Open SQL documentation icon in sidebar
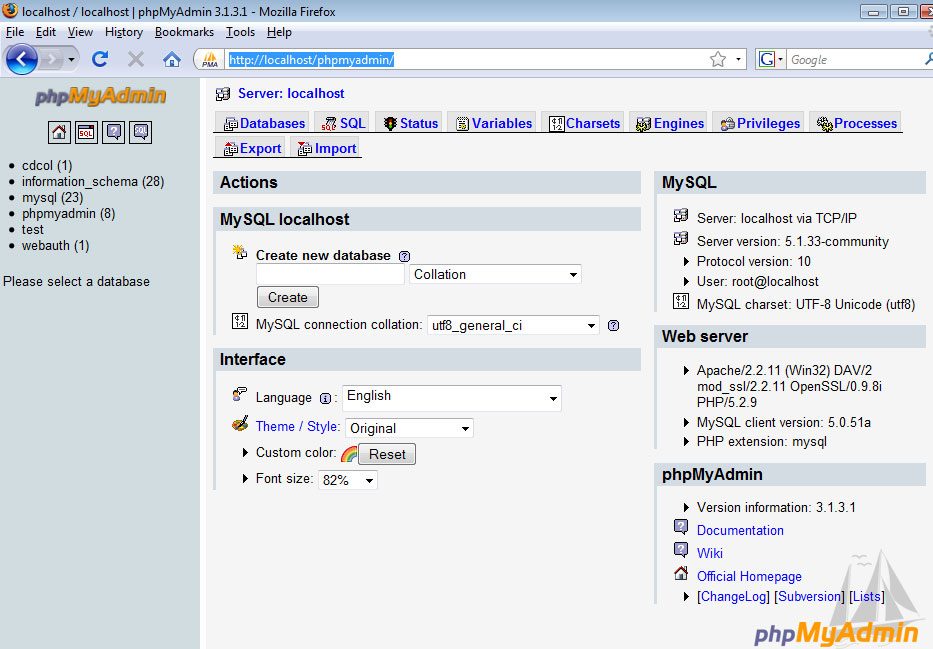 pyautogui.click(x=140, y=132)
